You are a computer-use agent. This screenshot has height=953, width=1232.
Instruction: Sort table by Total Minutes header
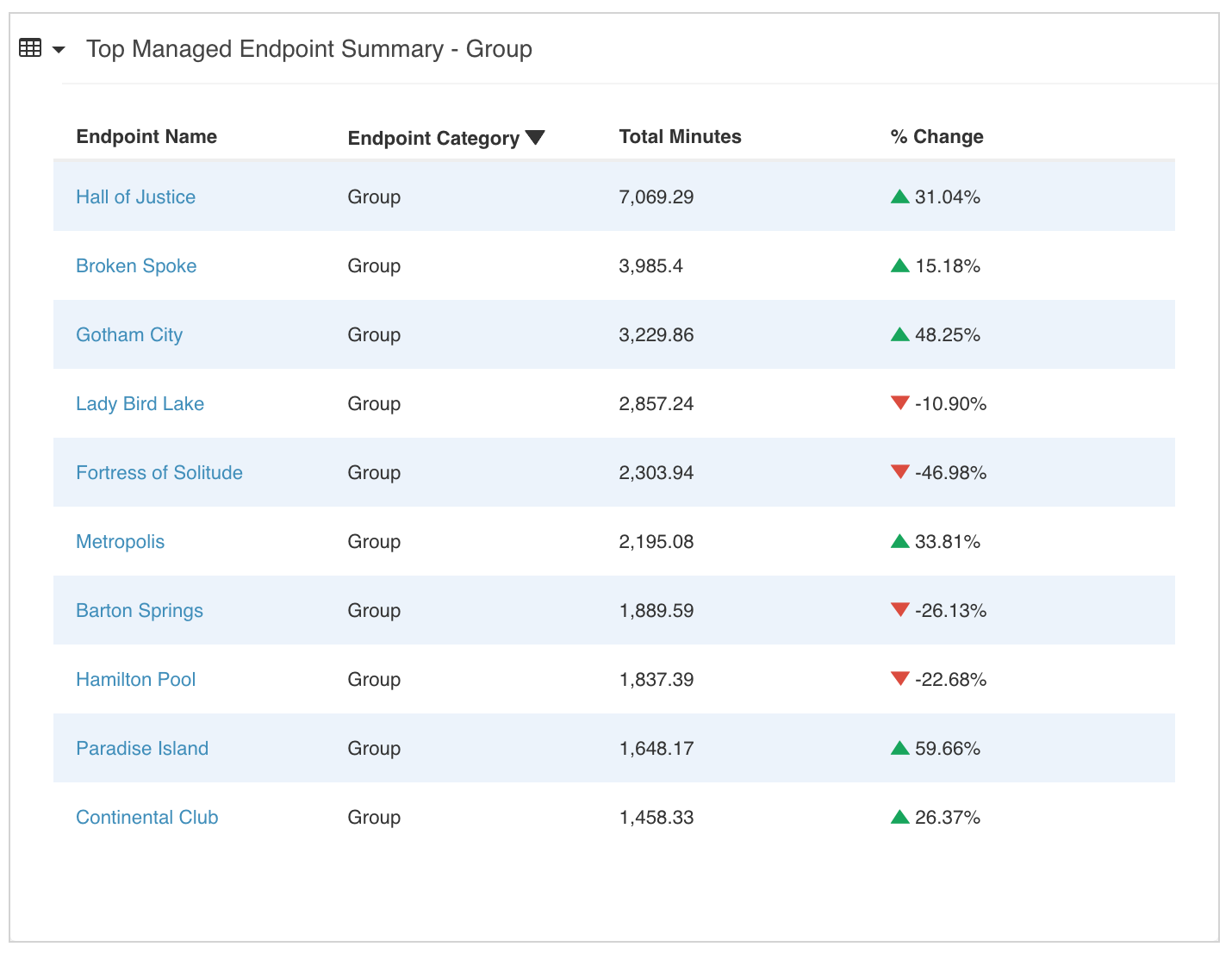coord(680,136)
